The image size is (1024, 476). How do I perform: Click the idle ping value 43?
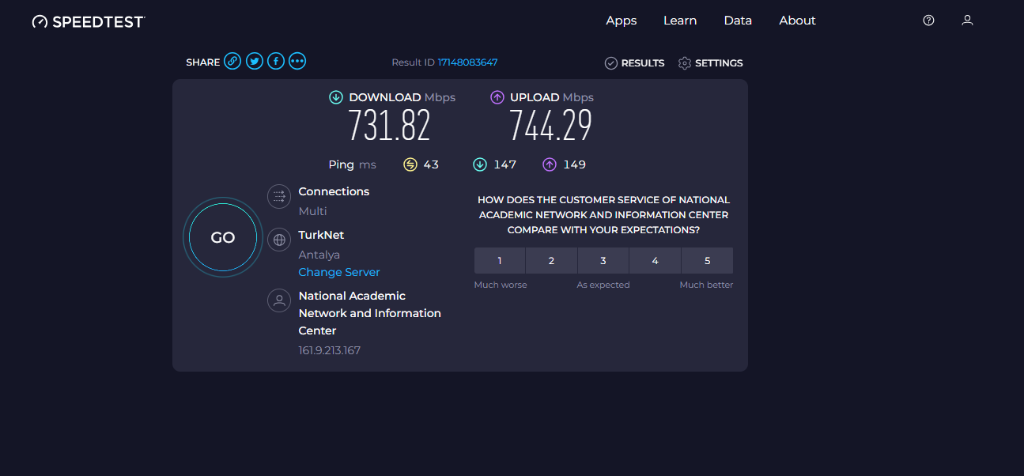click(431, 165)
